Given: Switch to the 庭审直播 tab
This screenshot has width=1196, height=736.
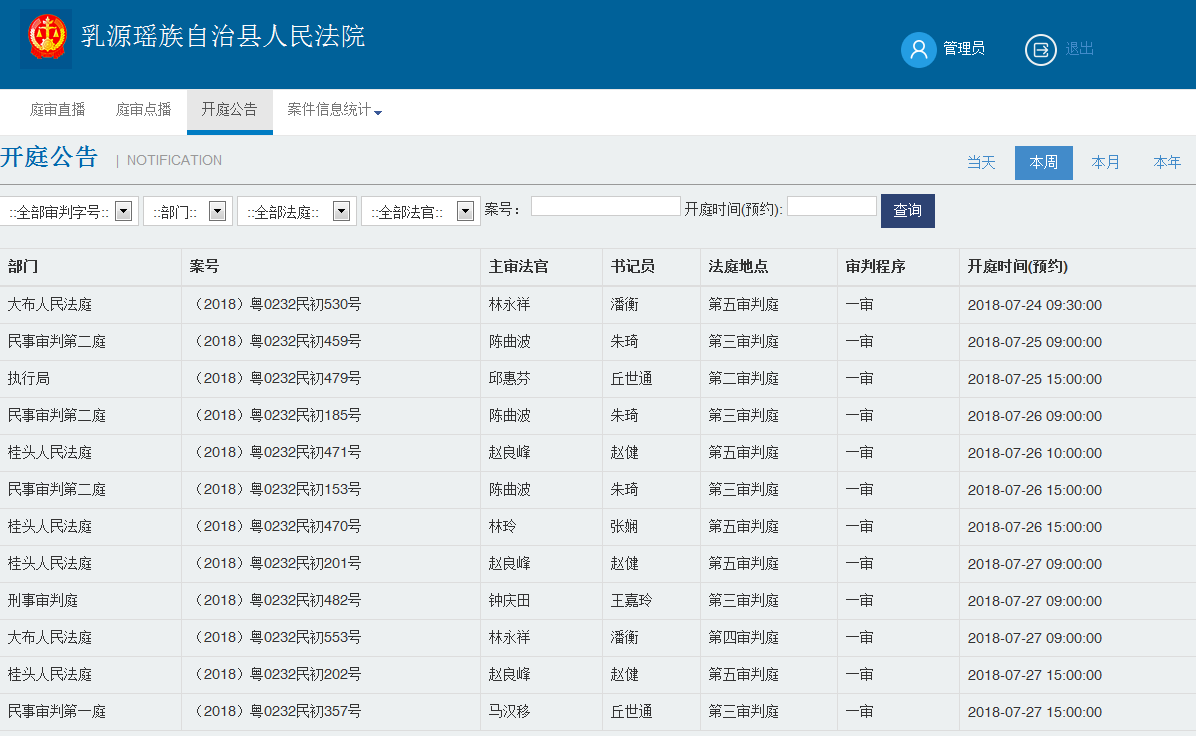Looking at the screenshot, I should [57, 110].
